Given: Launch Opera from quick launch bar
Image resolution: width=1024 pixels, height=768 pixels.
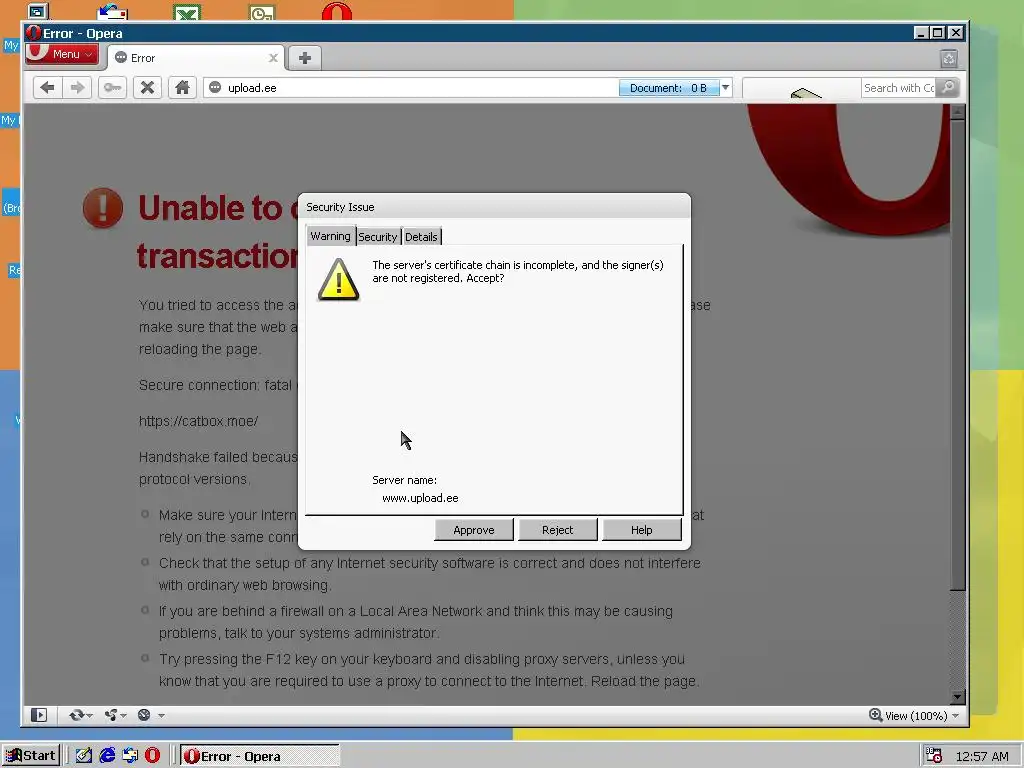Looking at the screenshot, I should [x=152, y=756].
